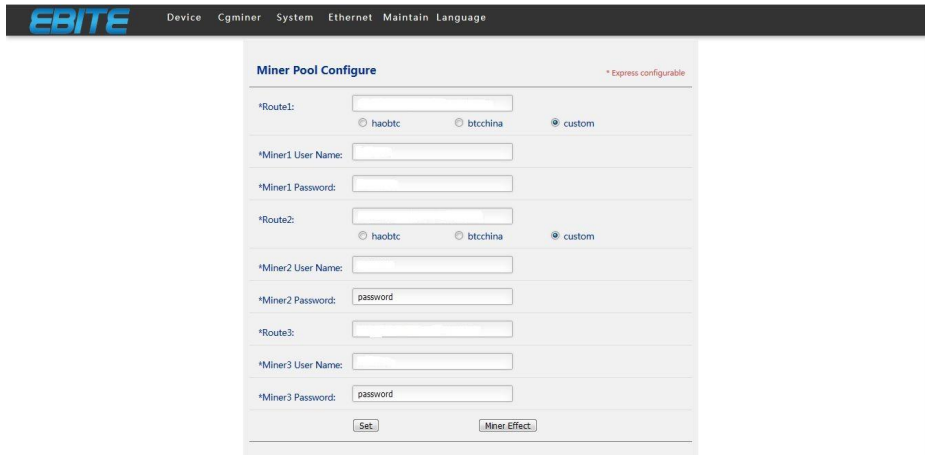Click the Miner2 Password field

432,297
